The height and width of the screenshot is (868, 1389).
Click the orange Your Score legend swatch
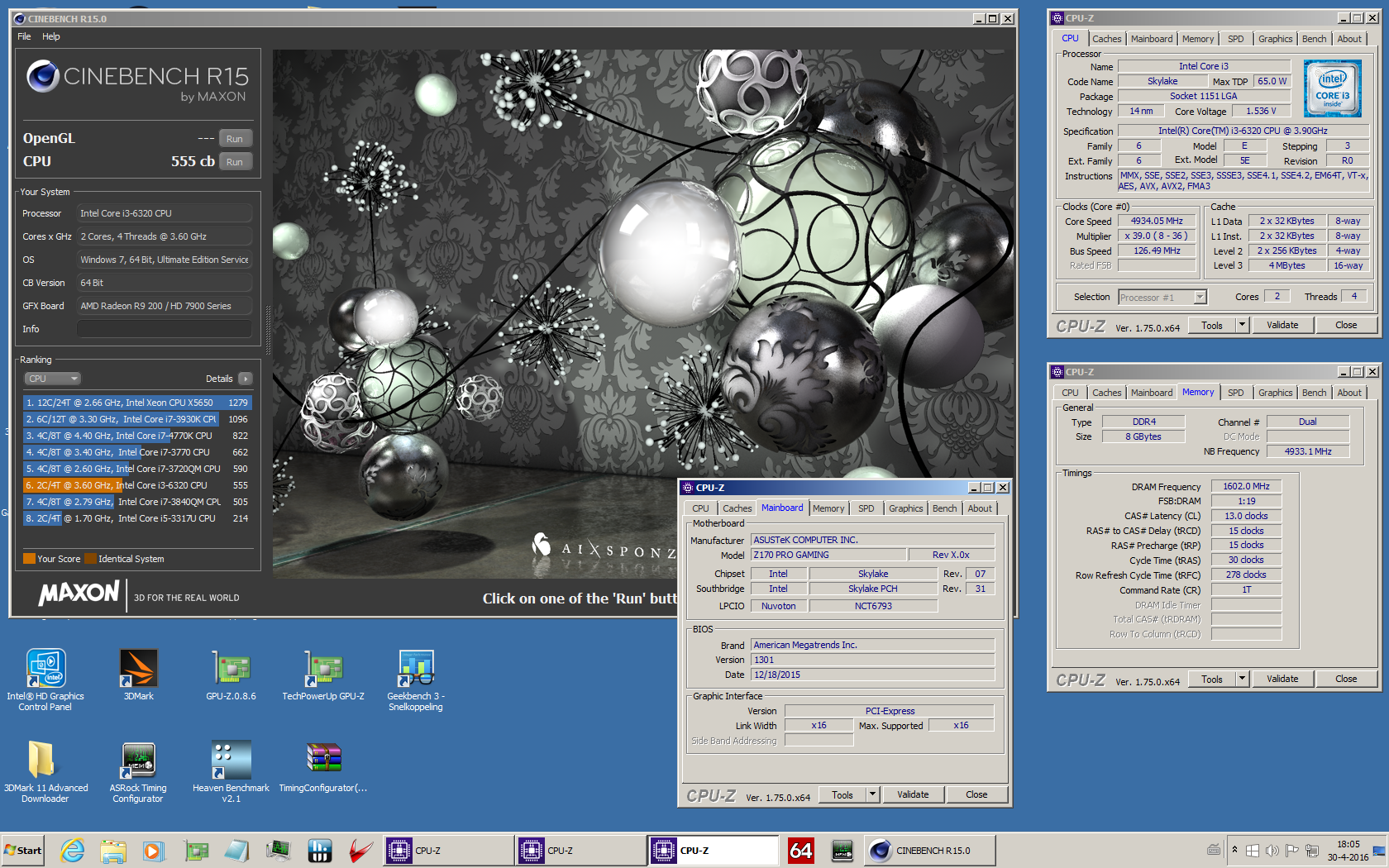tap(29, 559)
